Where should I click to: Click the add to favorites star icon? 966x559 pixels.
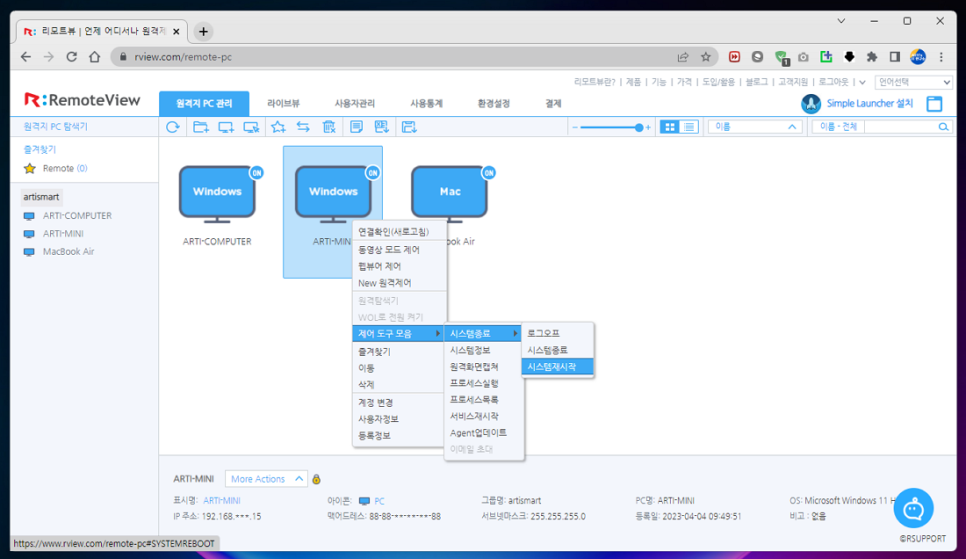click(278, 127)
